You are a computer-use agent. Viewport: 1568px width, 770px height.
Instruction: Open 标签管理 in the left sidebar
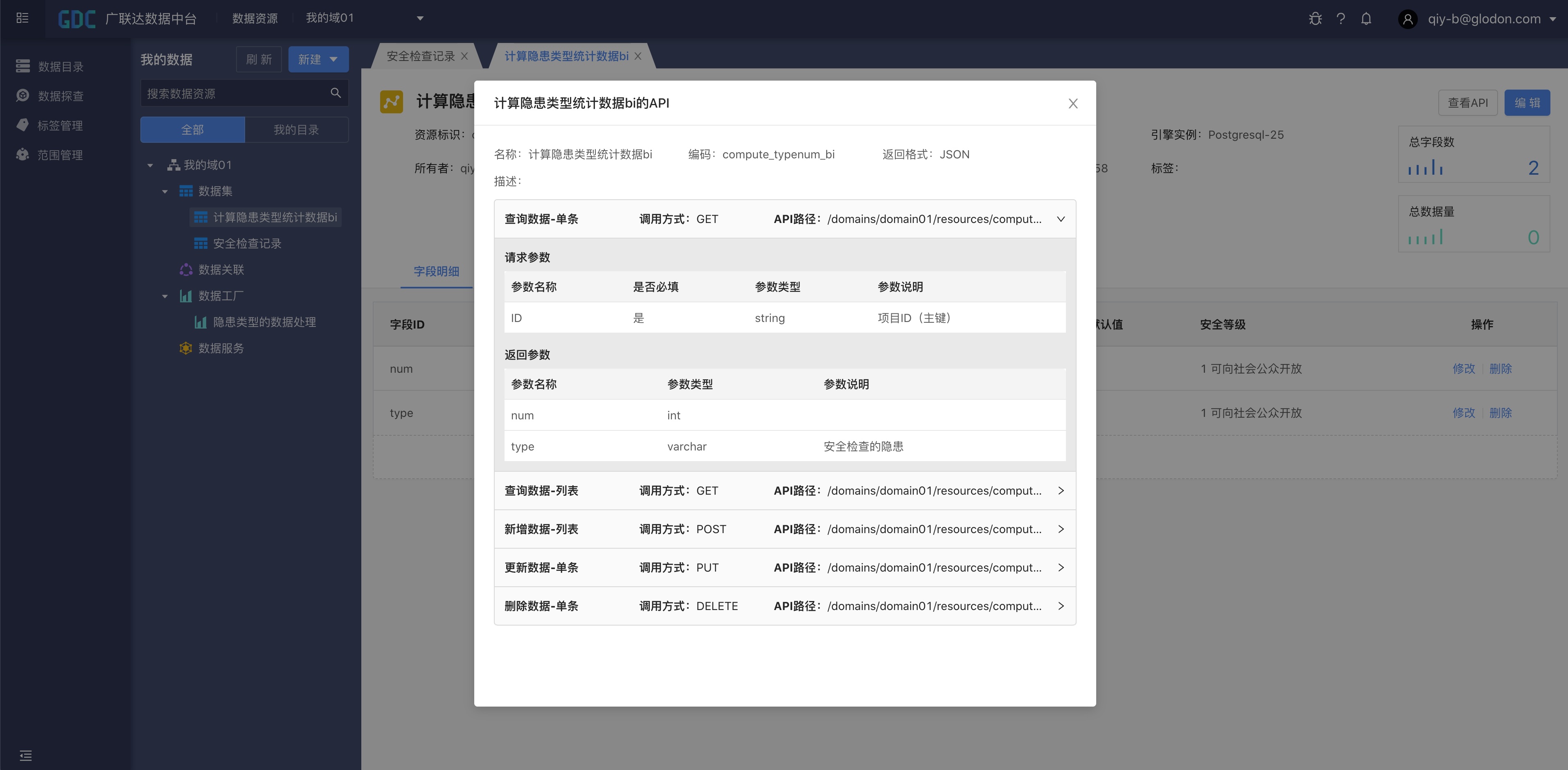[x=60, y=125]
